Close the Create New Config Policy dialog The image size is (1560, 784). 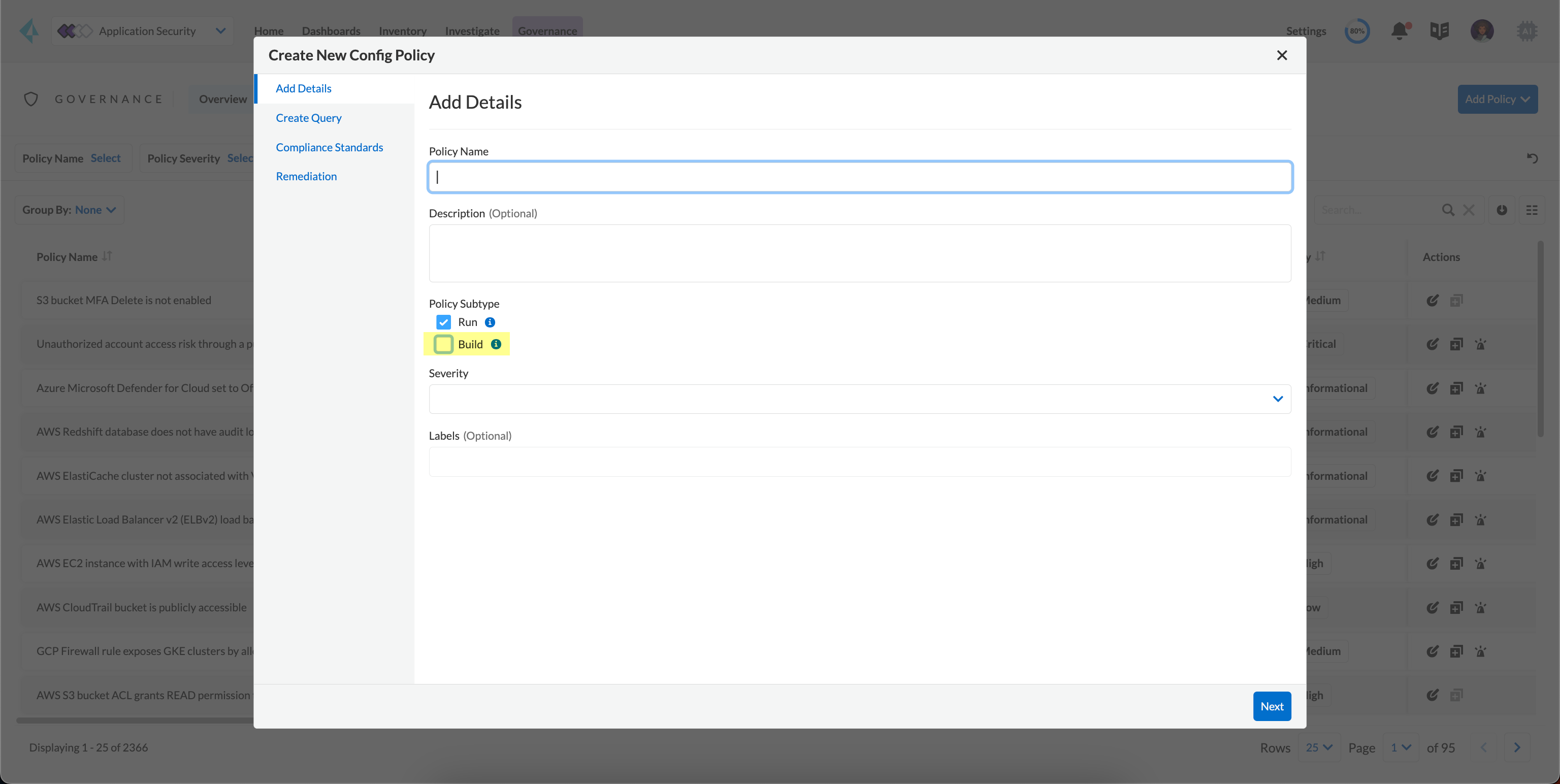[x=1281, y=55]
